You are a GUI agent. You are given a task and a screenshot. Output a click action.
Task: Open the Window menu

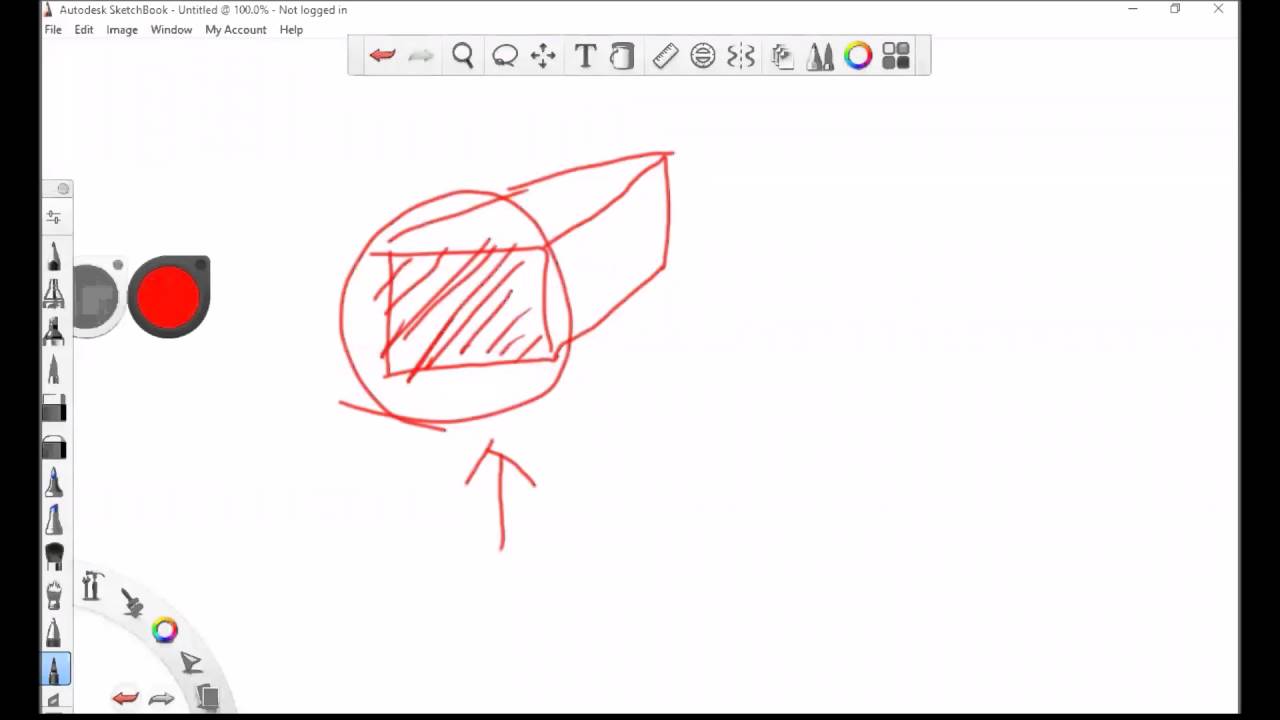click(x=171, y=30)
